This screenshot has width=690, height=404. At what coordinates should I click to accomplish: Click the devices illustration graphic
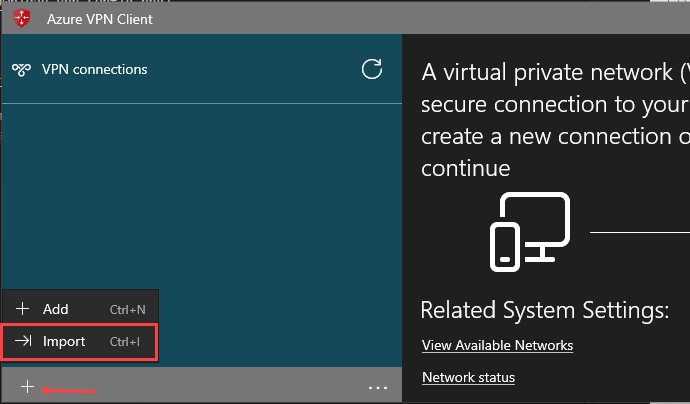tap(530, 231)
